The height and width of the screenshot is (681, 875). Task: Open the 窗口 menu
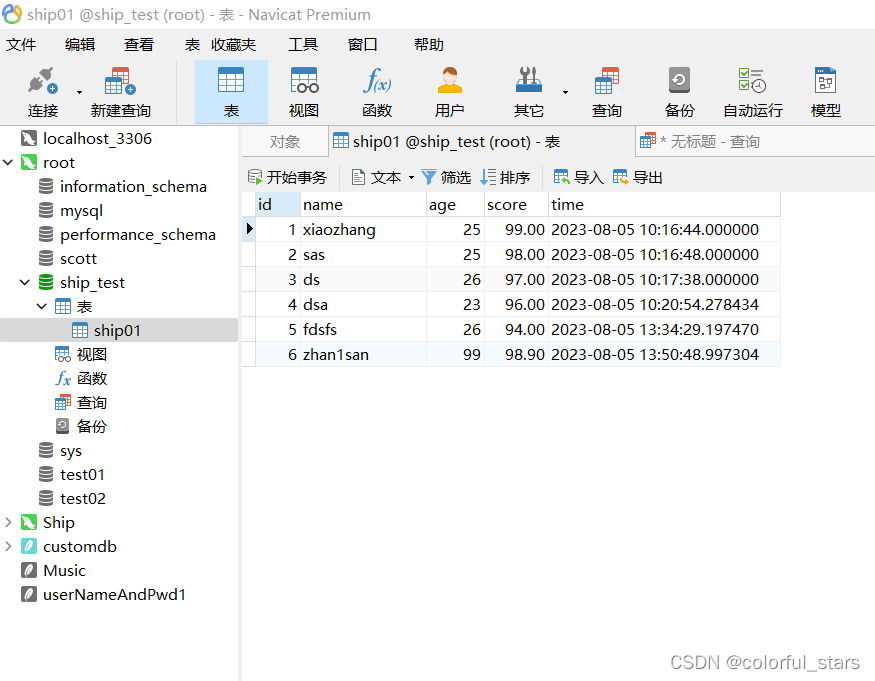point(362,45)
